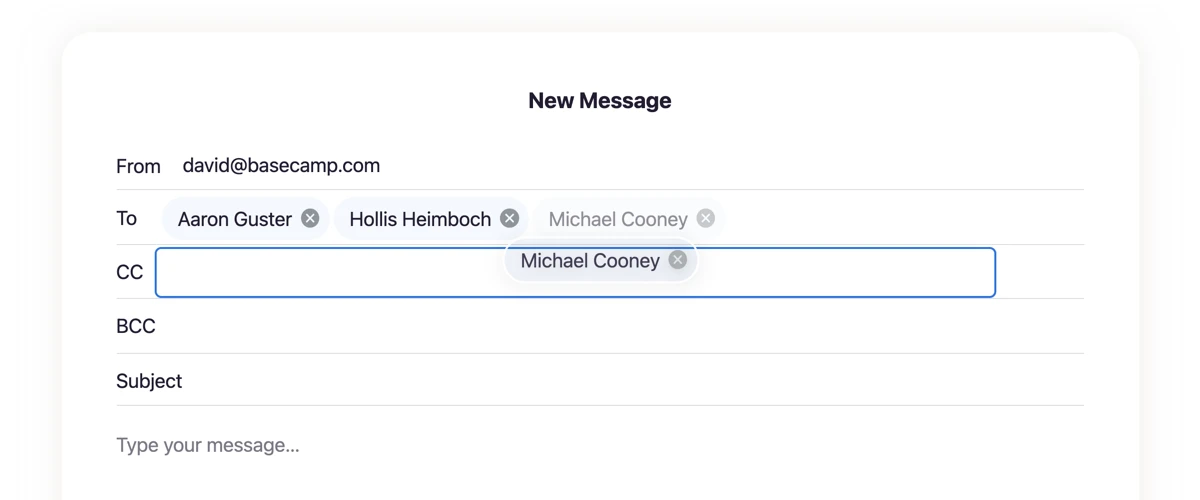
Task: Remove Aaron Guster from recipients
Action: pos(310,218)
